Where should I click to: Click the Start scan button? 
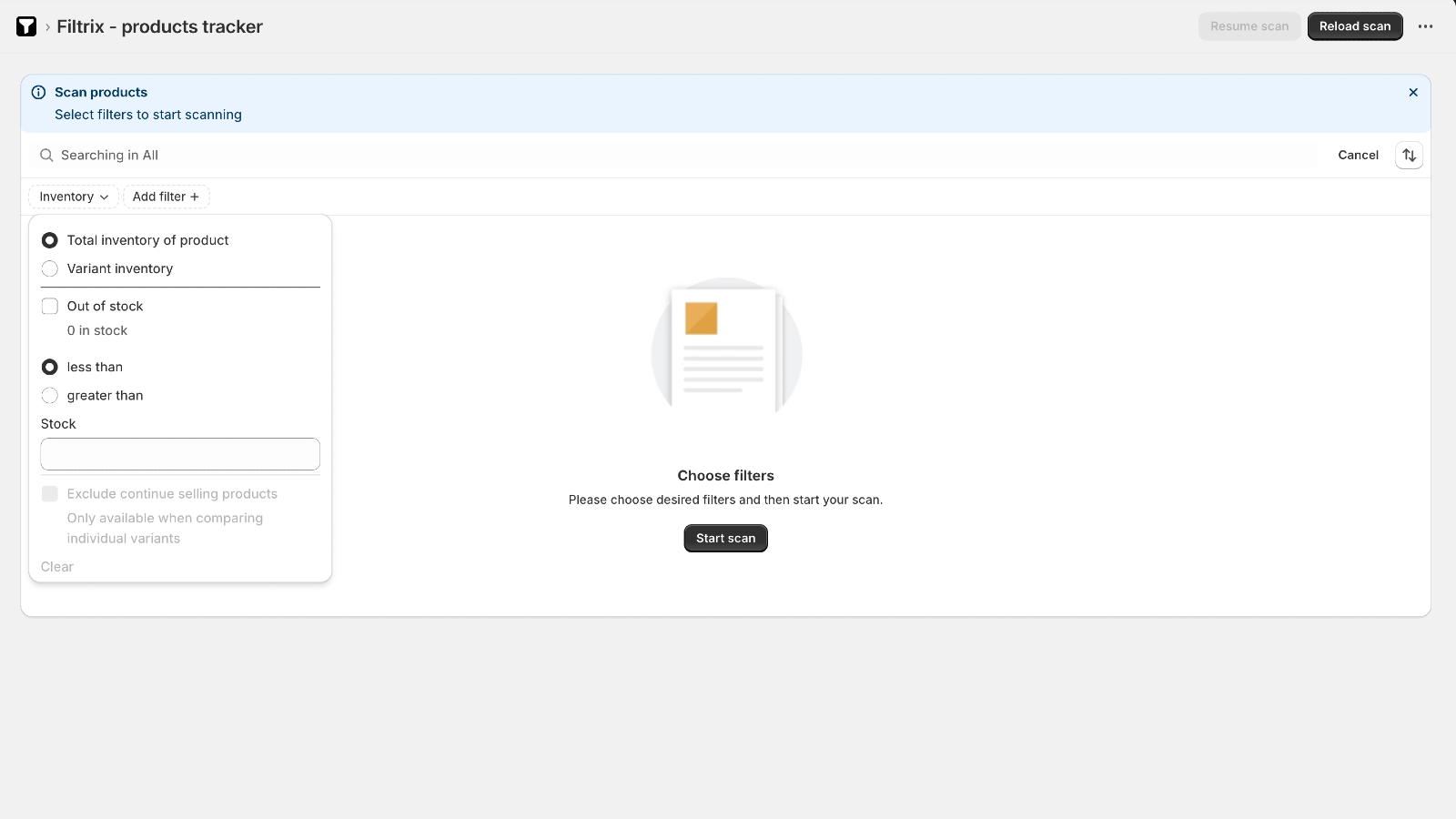click(725, 538)
